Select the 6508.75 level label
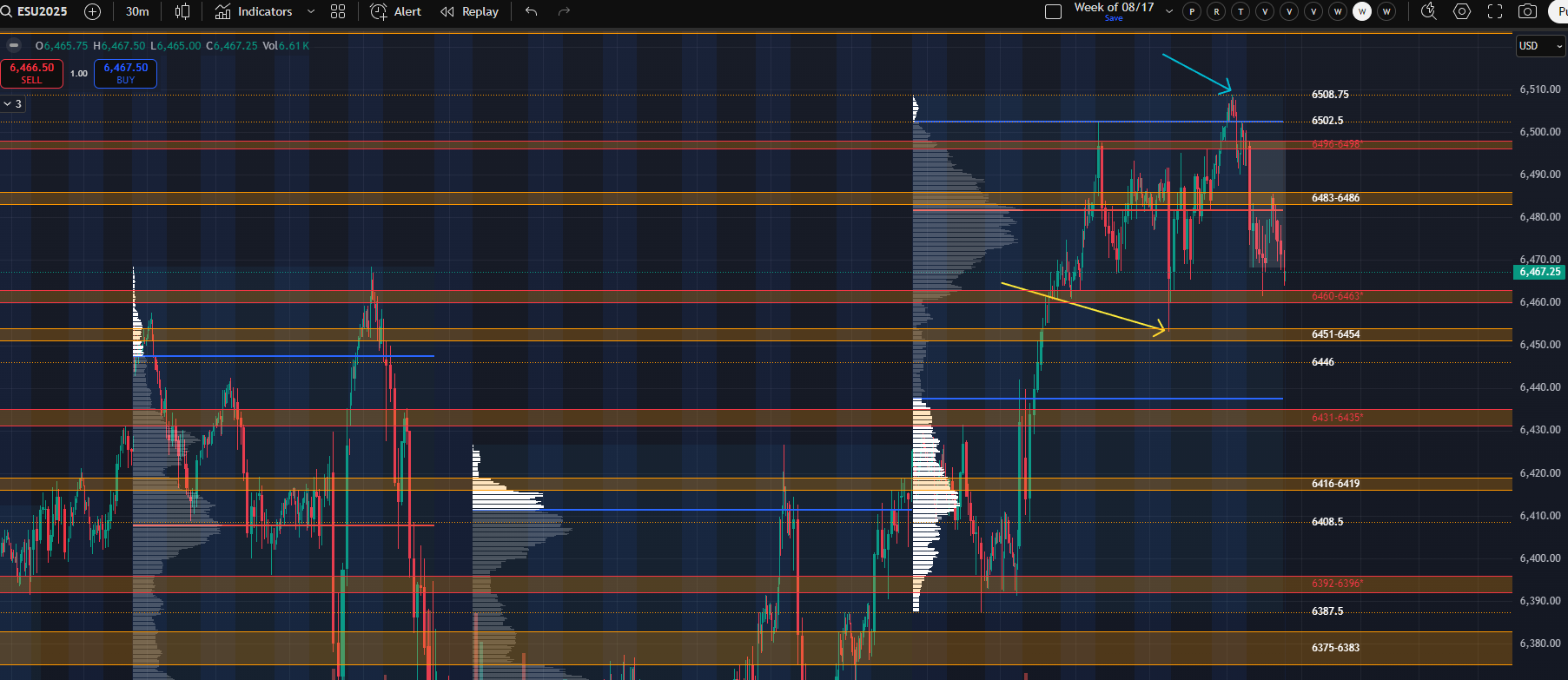 (1330, 94)
